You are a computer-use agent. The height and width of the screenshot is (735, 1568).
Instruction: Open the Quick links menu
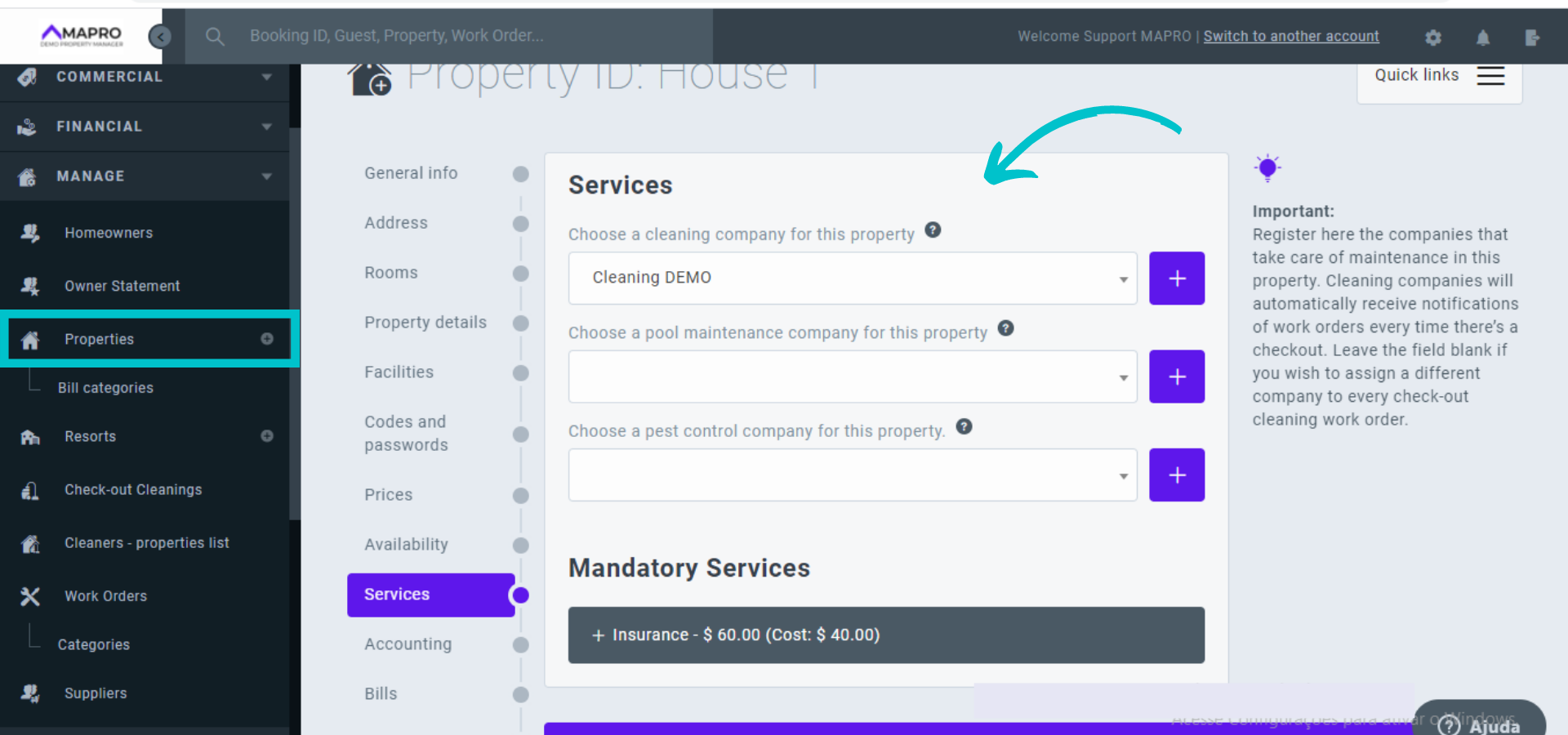pyautogui.click(x=1439, y=75)
